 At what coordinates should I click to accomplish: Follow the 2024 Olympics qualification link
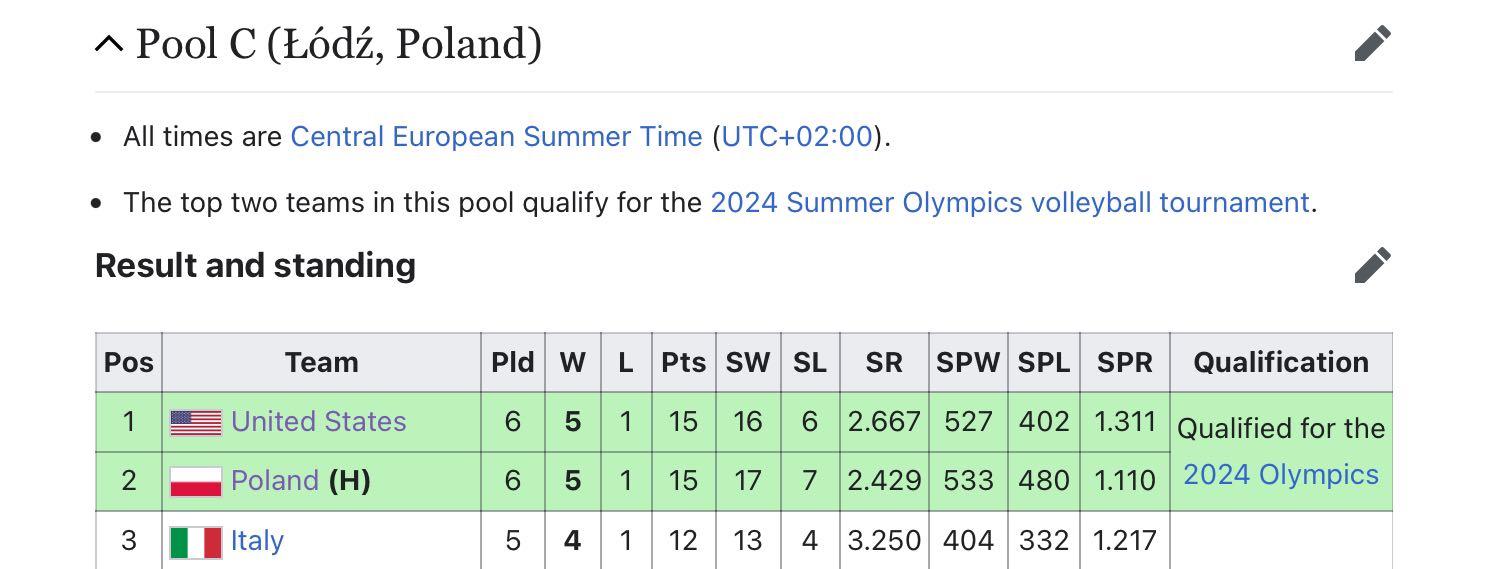pyautogui.click(x=1281, y=474)
